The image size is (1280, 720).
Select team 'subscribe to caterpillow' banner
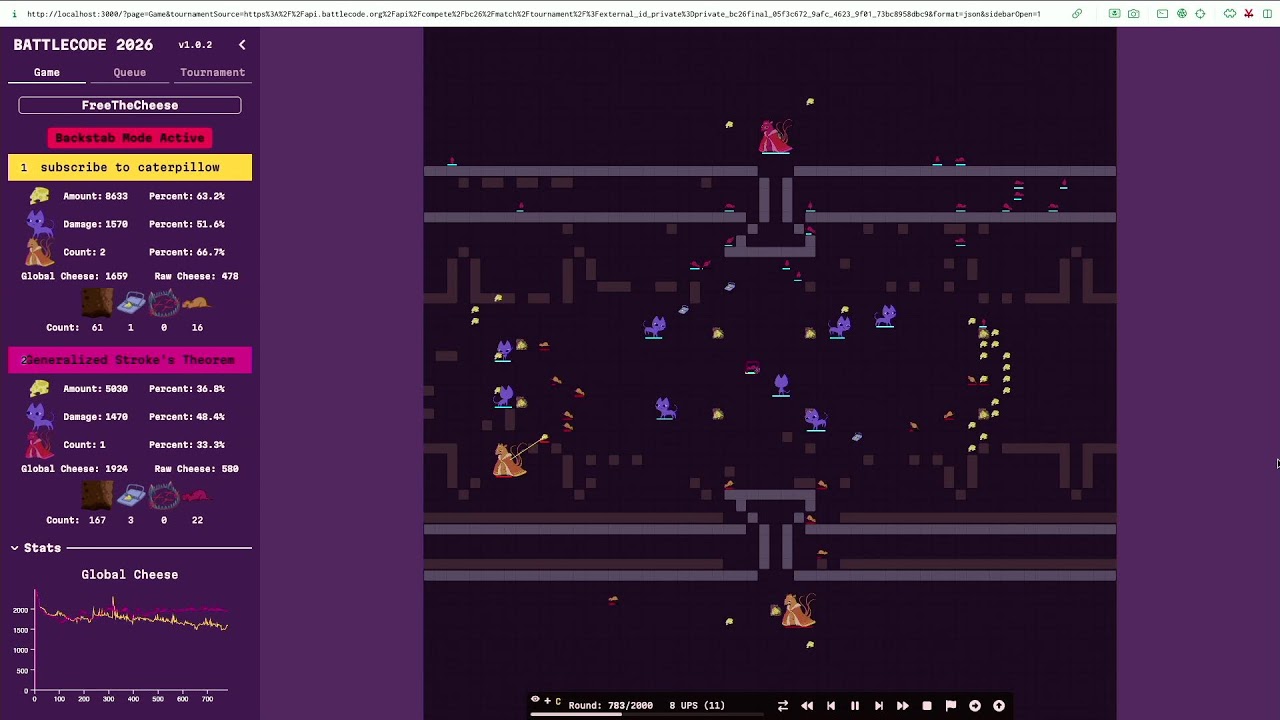point(130,167)
